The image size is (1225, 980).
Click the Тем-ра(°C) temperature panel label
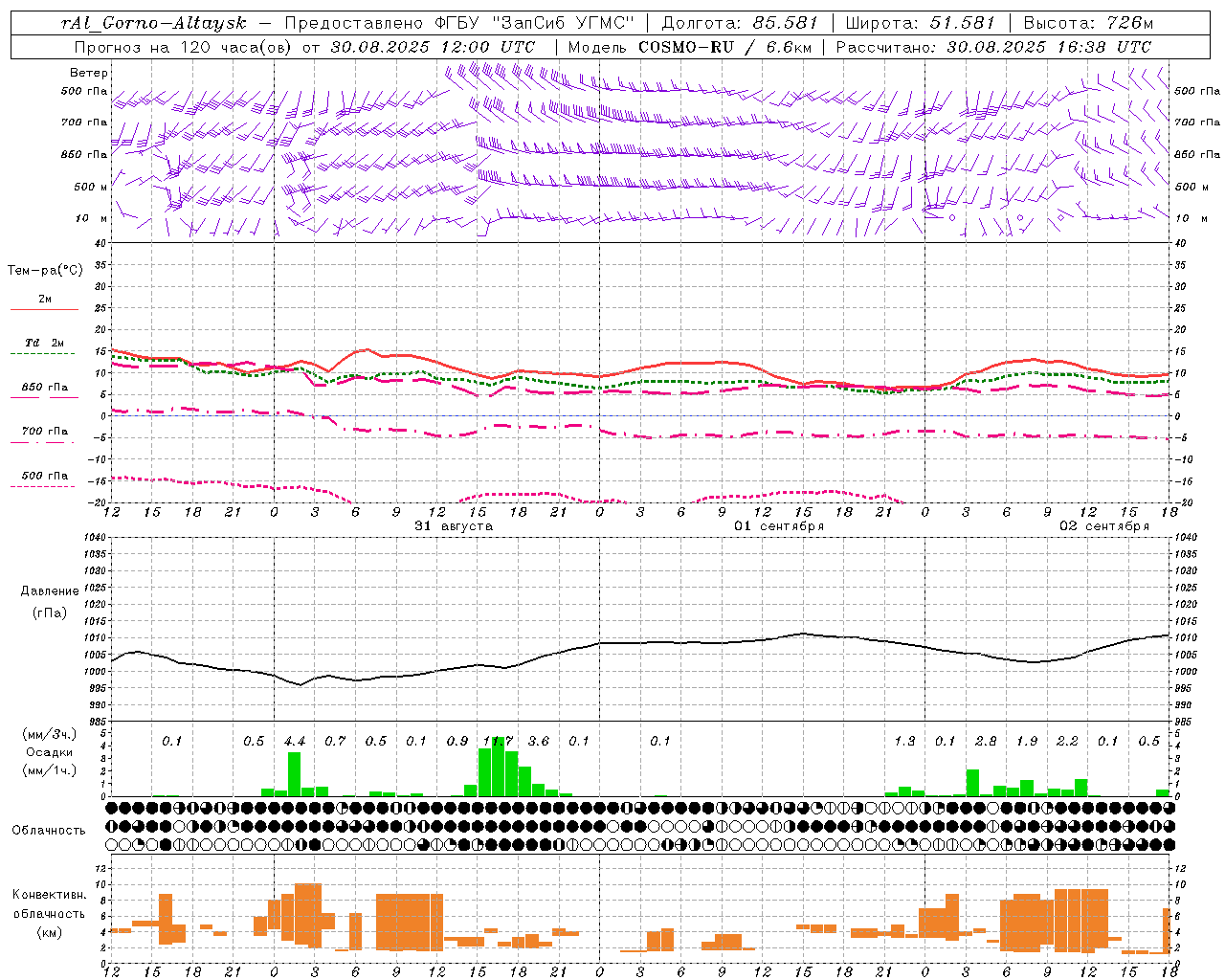(45, 271)
